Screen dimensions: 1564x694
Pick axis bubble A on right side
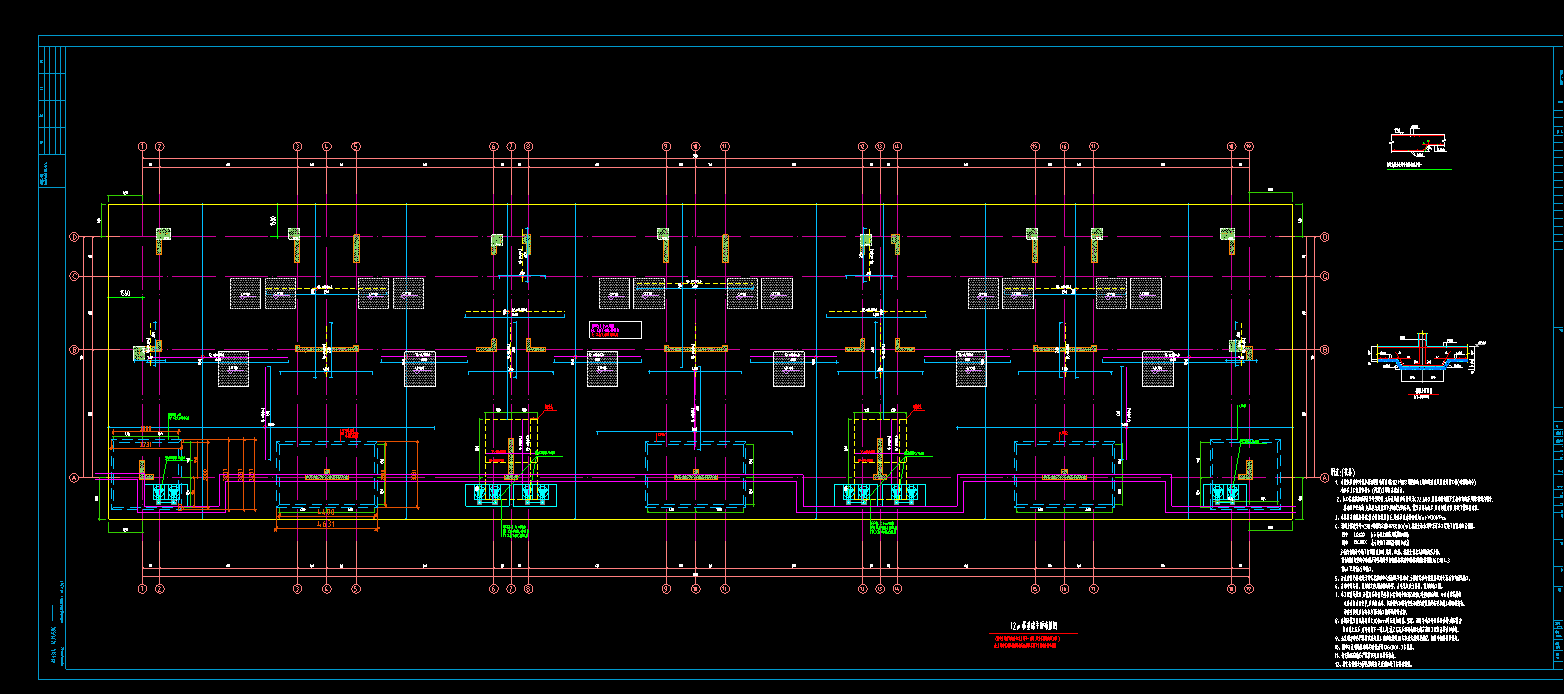tap(1325, 478)
